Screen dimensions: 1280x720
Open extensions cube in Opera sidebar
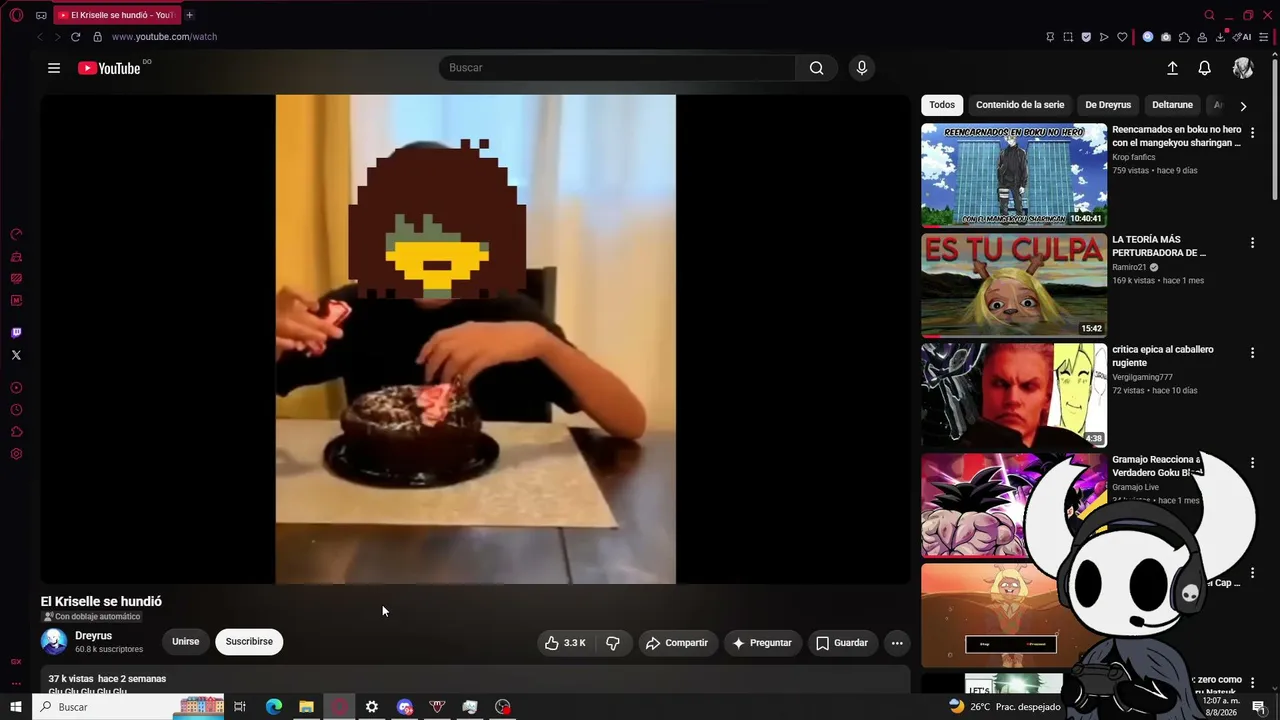click(16, 432)
